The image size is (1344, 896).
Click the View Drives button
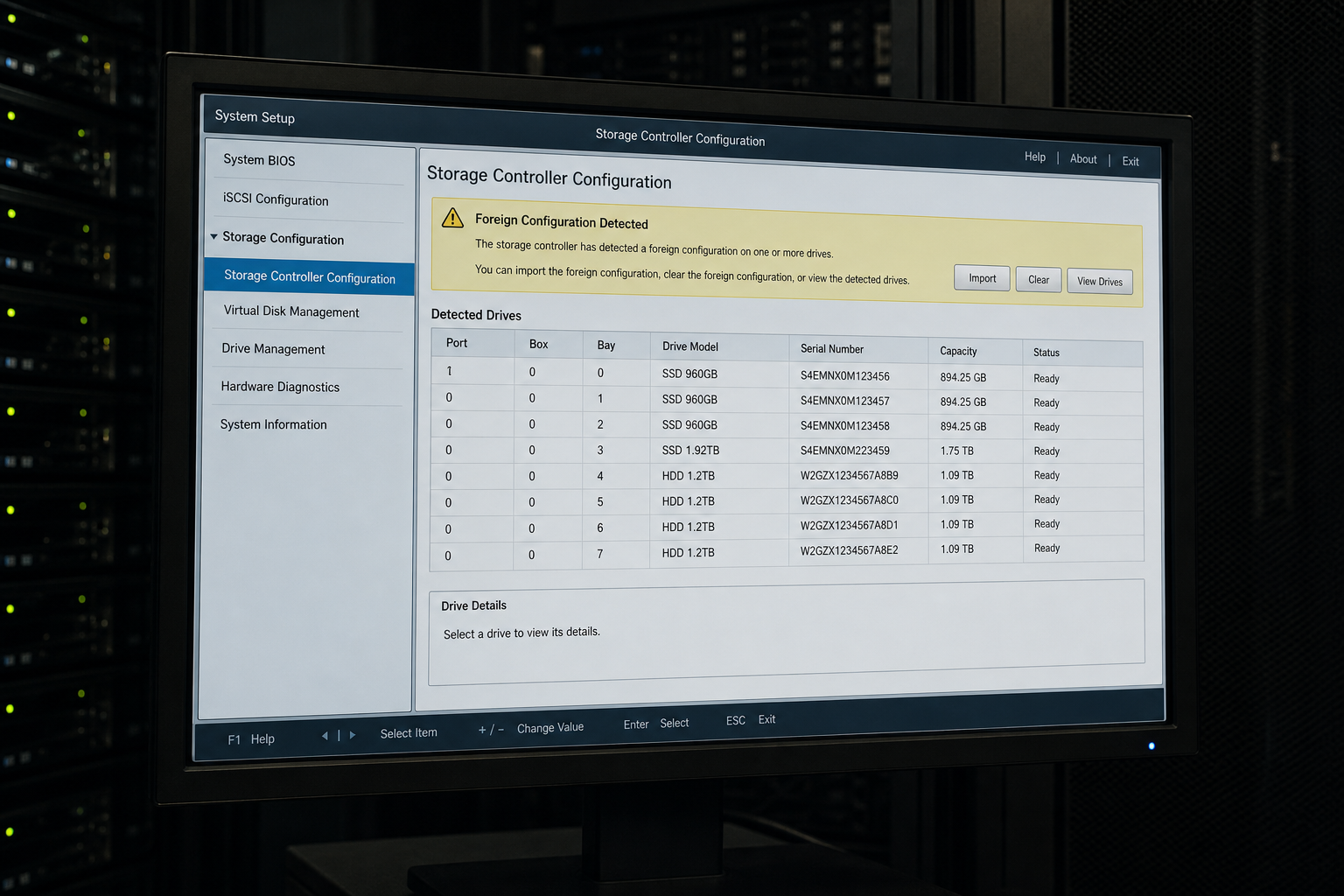click(1100, 282)
